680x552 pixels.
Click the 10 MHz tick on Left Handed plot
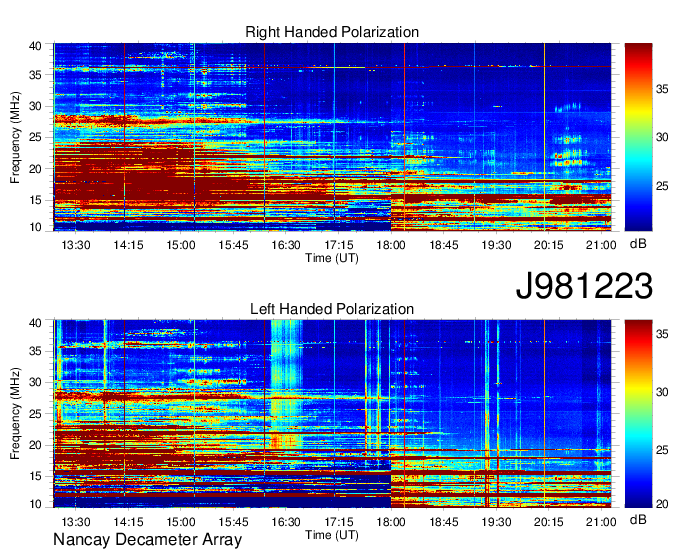(x=36, y=504)
